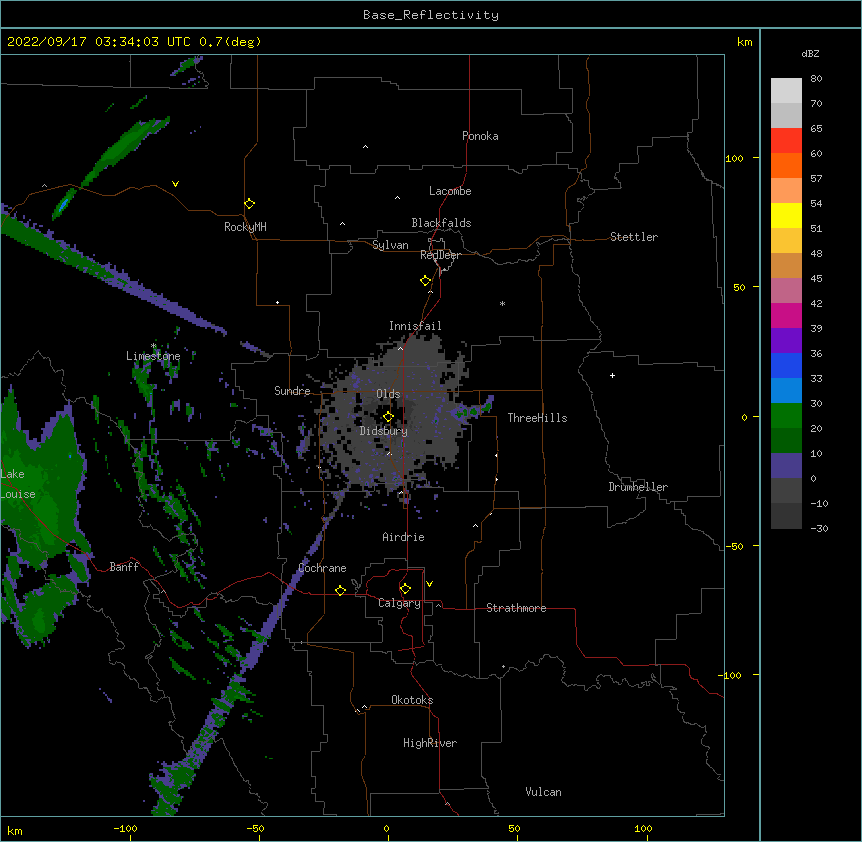Click the asterisk marker above Limestone
This screenshot has width=862, height=842.
click(153, 346)
